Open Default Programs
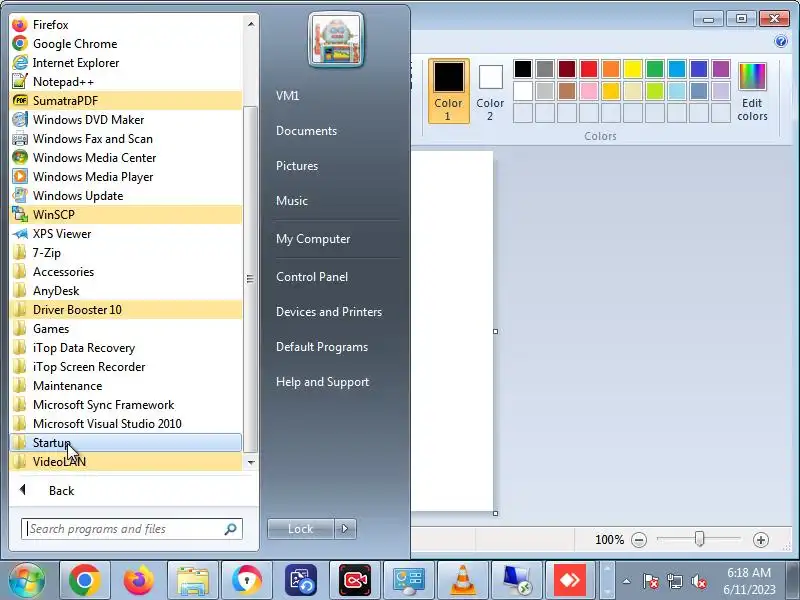The height and width of the screenshot is (600, 800). pos(322,347)
